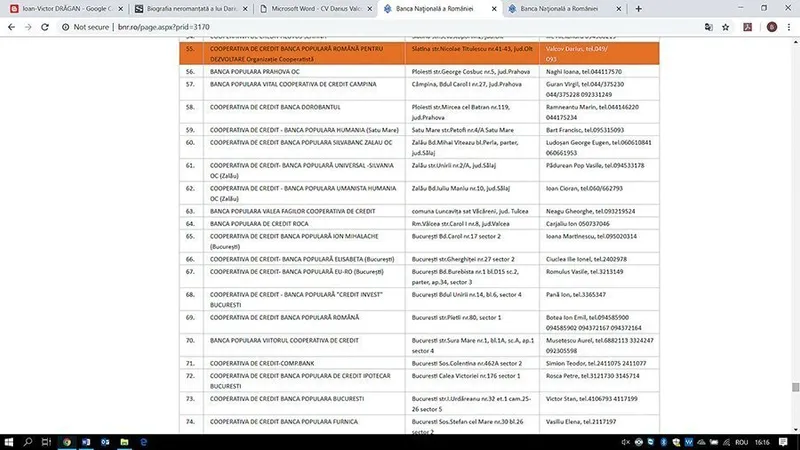Image resolution: width=800 pixels, height=450 pixels.
Task: Click the address bar URL bnr.ro/page.aspx?prid=3170
Action: (x=164, y=27)
